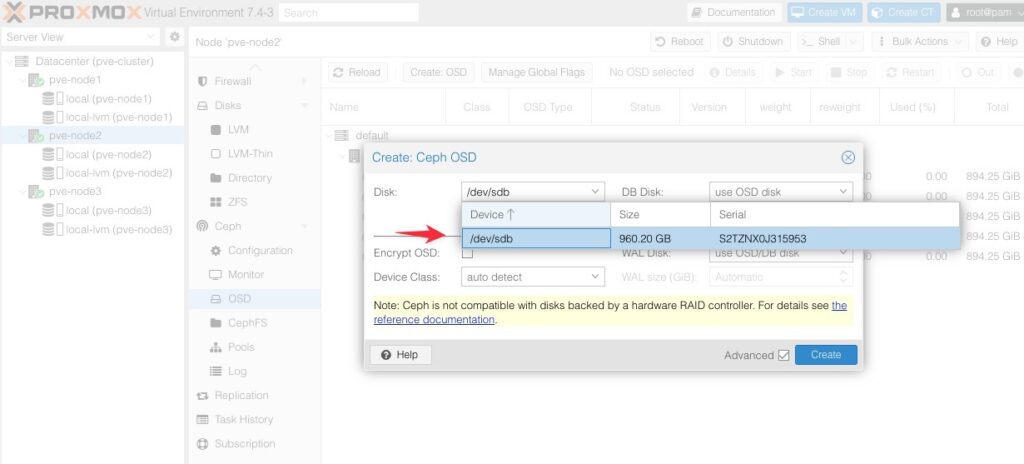1024x464 pixels.
Task: Open the Documentation button
Action: tap(733, 12)
